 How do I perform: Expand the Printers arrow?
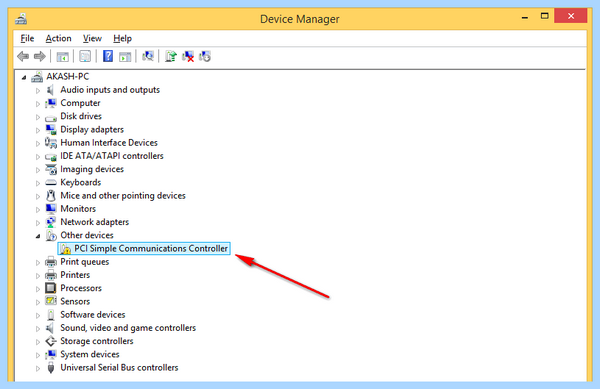38,275
